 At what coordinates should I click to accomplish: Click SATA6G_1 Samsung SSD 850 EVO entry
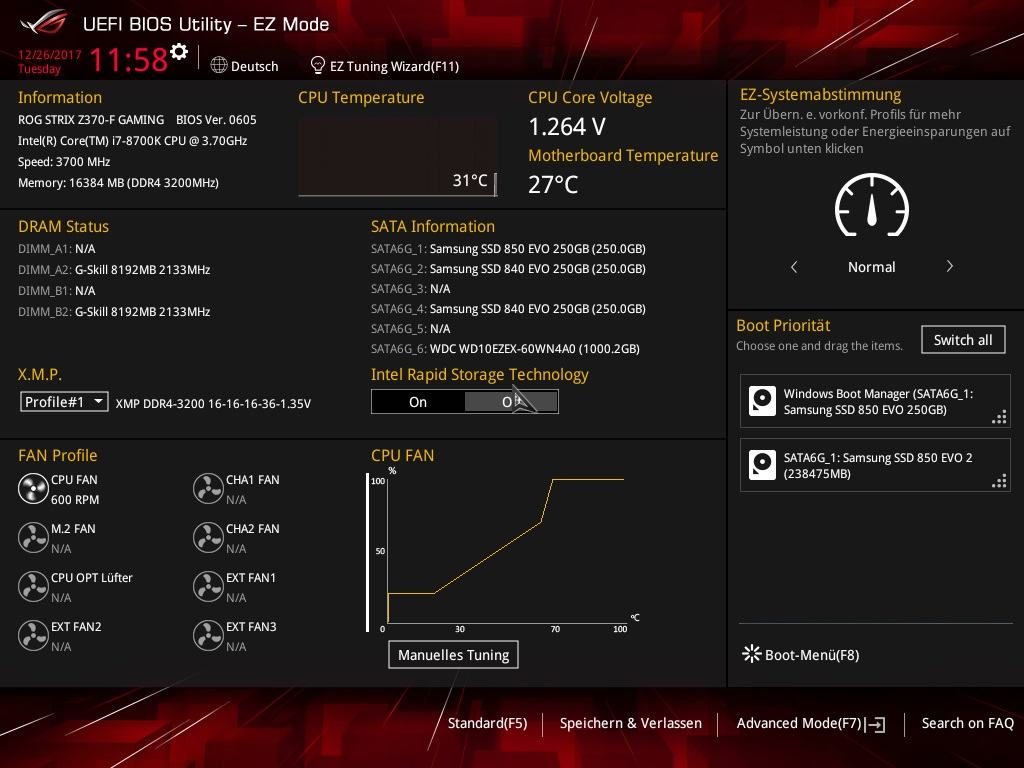(x=508, y=249)
